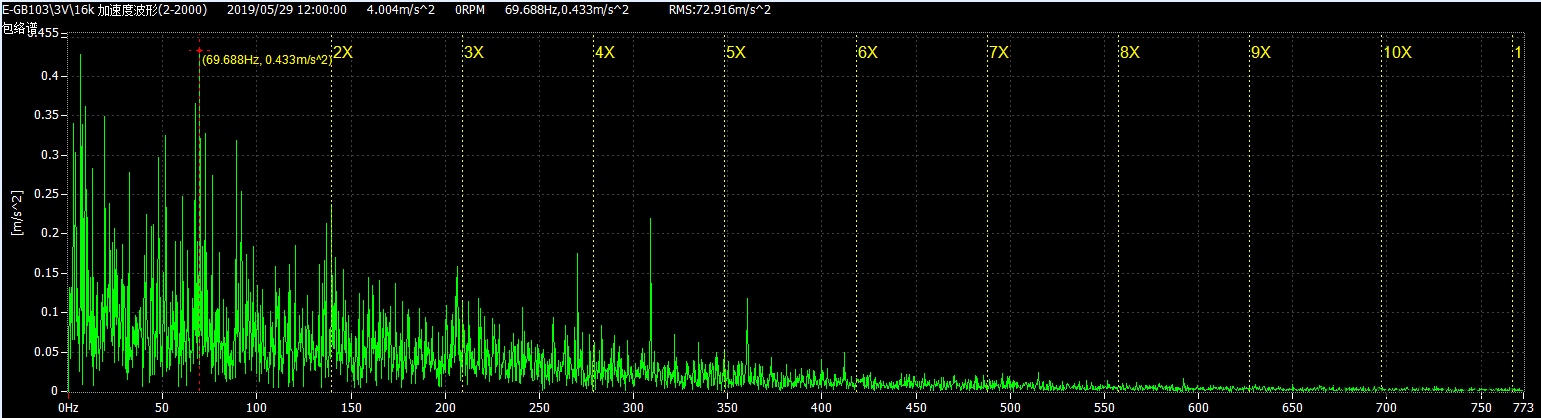Select the 9X harmonic marker label
This screenshot has height=418, width=1541.
tap(1260, 52)
